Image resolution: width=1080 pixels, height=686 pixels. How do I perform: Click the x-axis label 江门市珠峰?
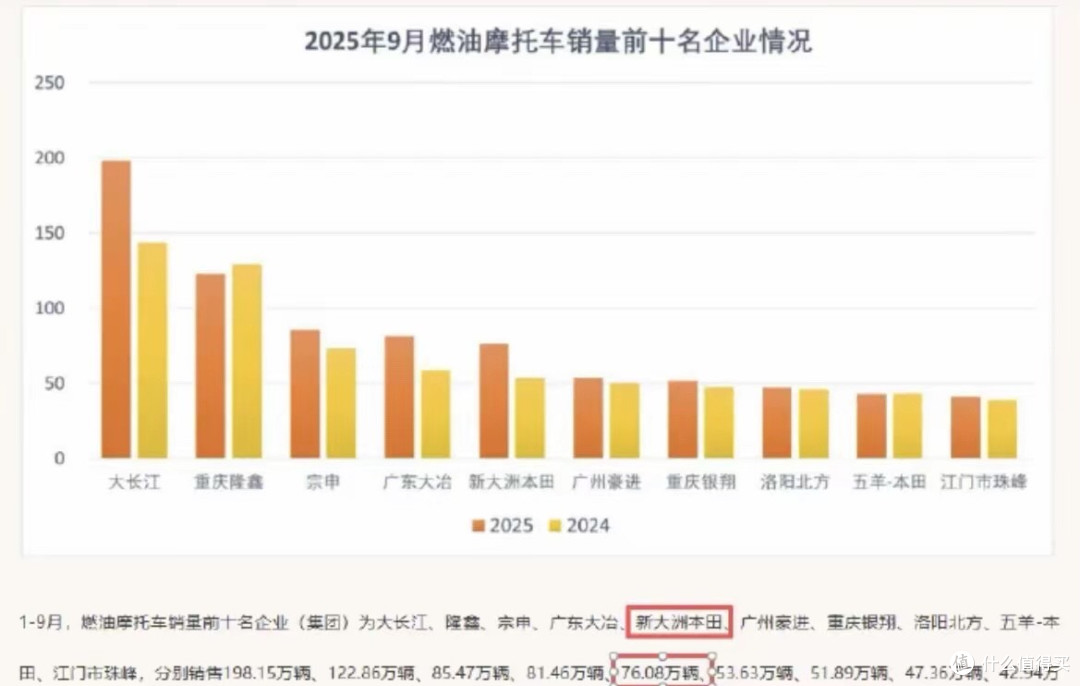pyautogui.click(x=984, y=481)
